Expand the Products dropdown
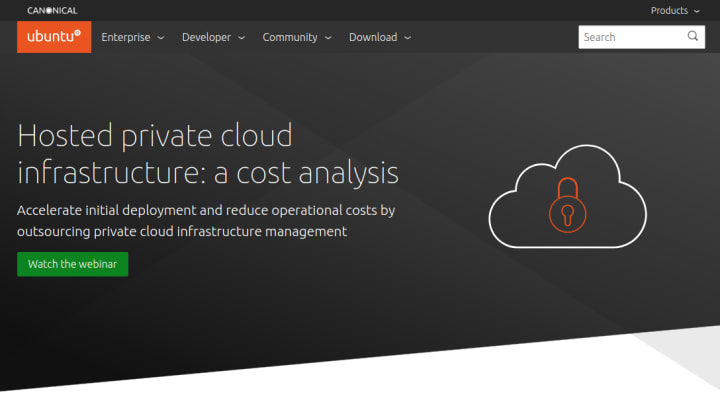The image size is (720, 412). (x=675, y=11)
